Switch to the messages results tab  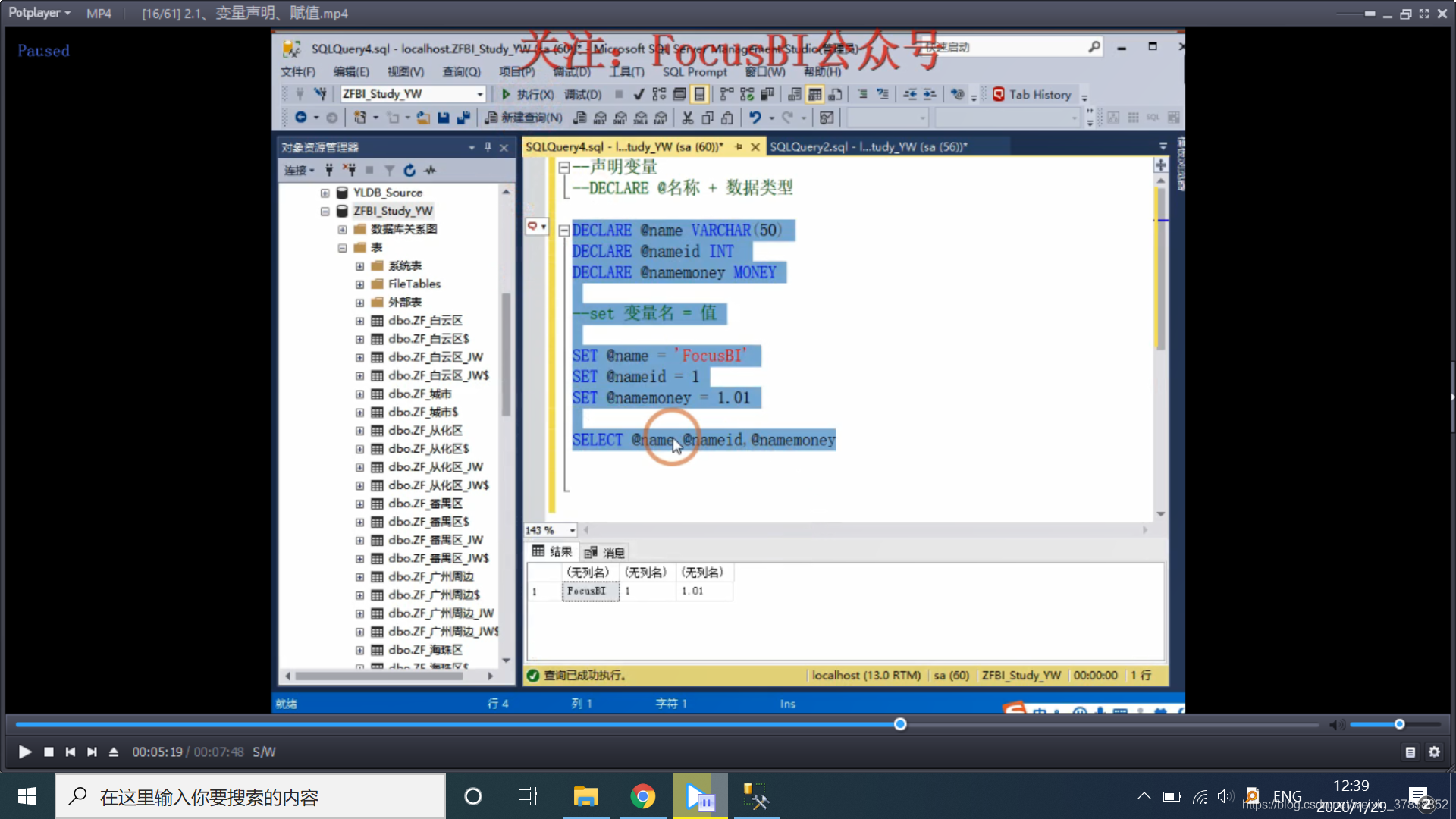click(x=605, y=552)
